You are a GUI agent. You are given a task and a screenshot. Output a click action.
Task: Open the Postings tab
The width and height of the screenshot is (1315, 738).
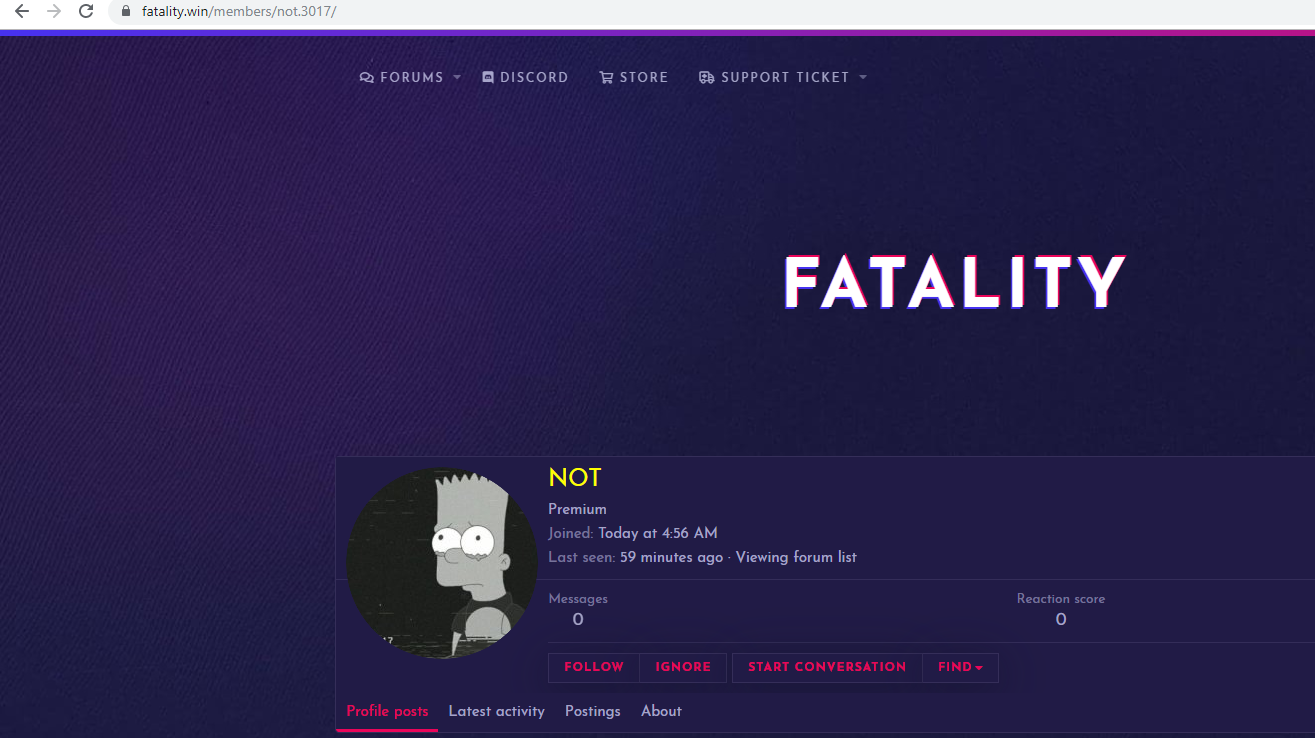[x=592, y=711]
